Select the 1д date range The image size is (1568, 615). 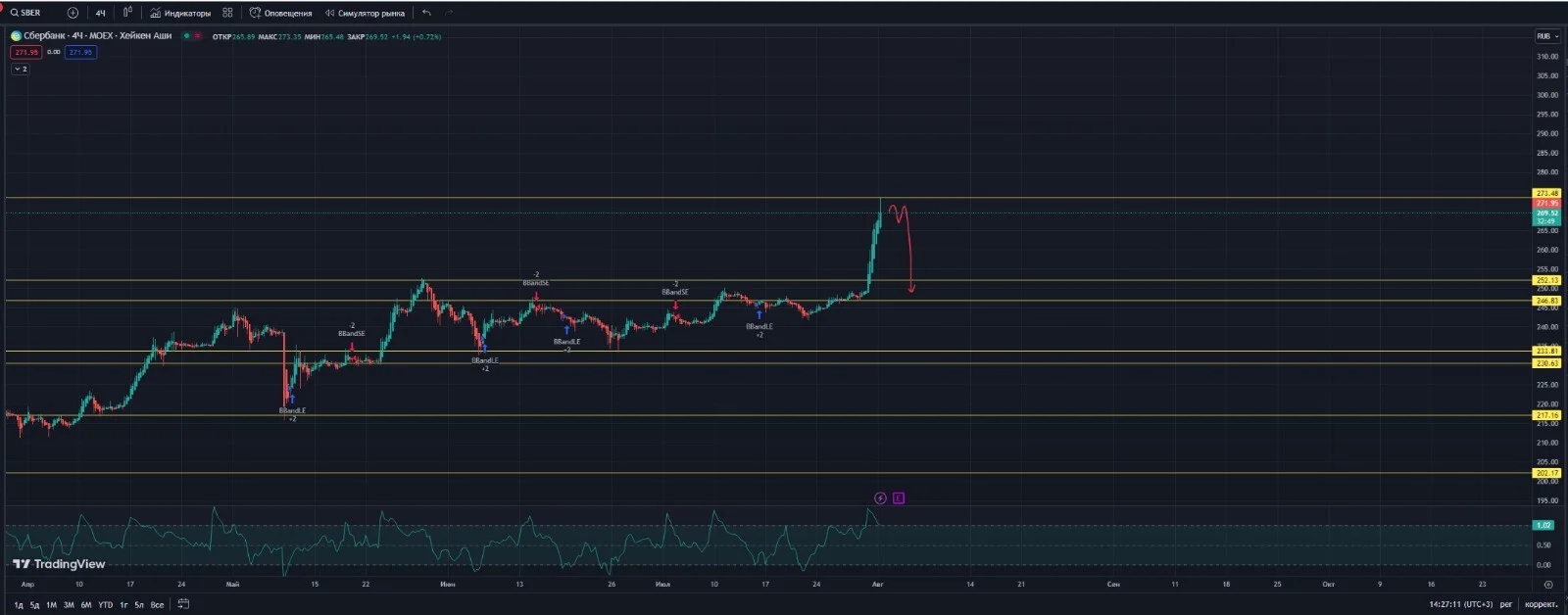(x=18, y=605)
